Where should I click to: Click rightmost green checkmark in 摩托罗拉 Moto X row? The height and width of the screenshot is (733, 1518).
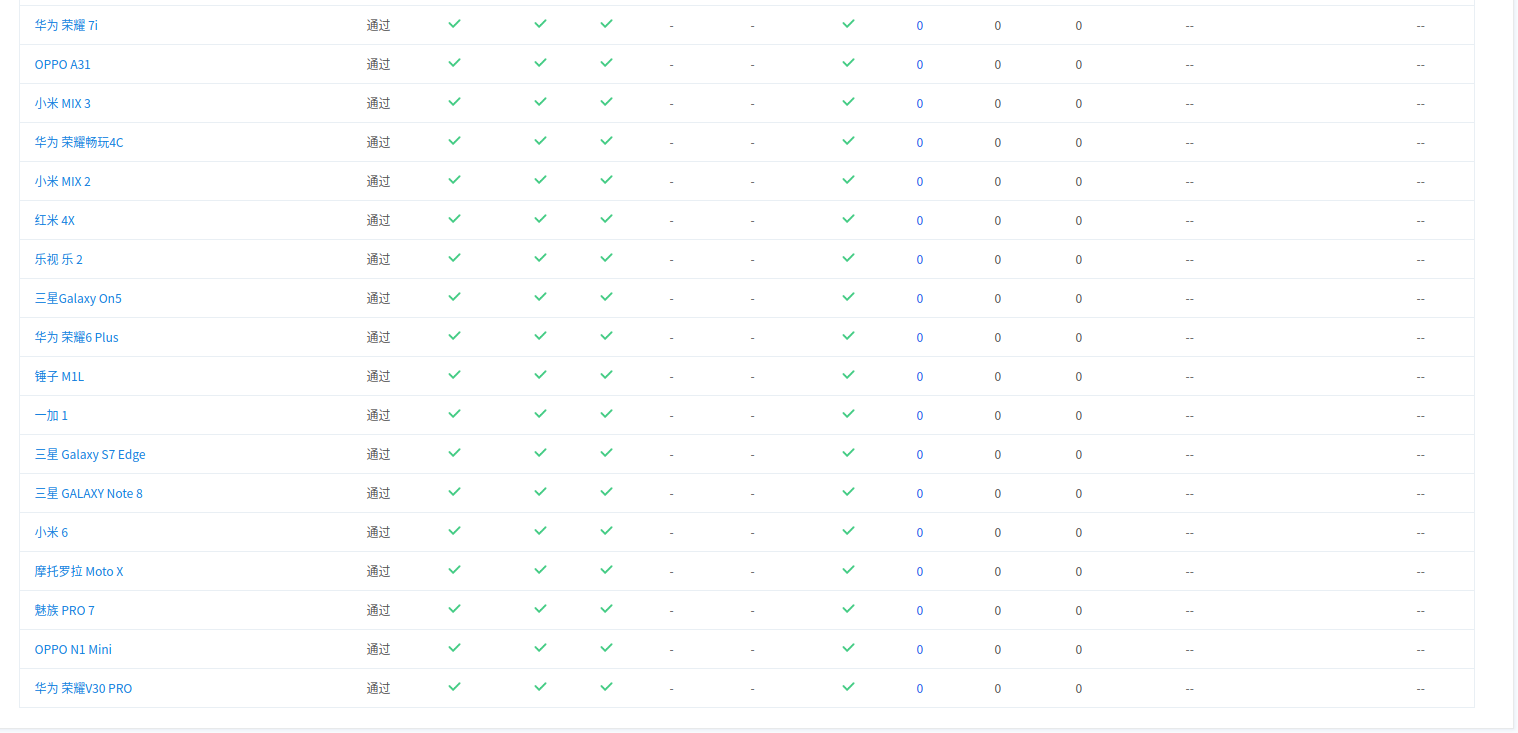pyautogui.click(x=848, y=569)
